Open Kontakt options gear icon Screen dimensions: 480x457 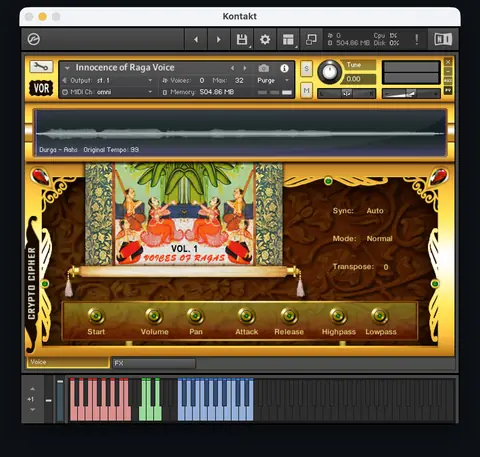[x=265, y=39]
